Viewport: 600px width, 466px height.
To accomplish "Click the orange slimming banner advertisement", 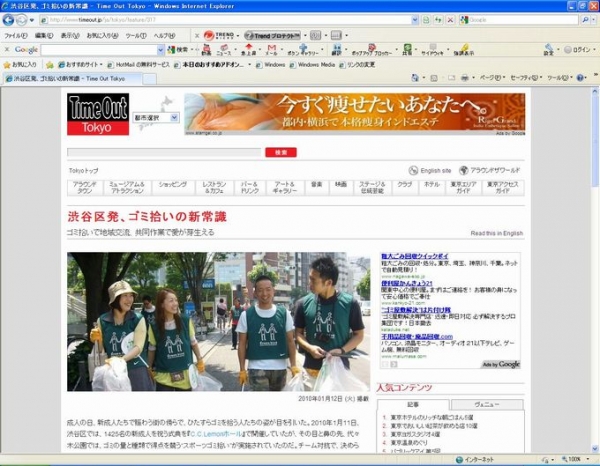I will [x=354, y=112].
